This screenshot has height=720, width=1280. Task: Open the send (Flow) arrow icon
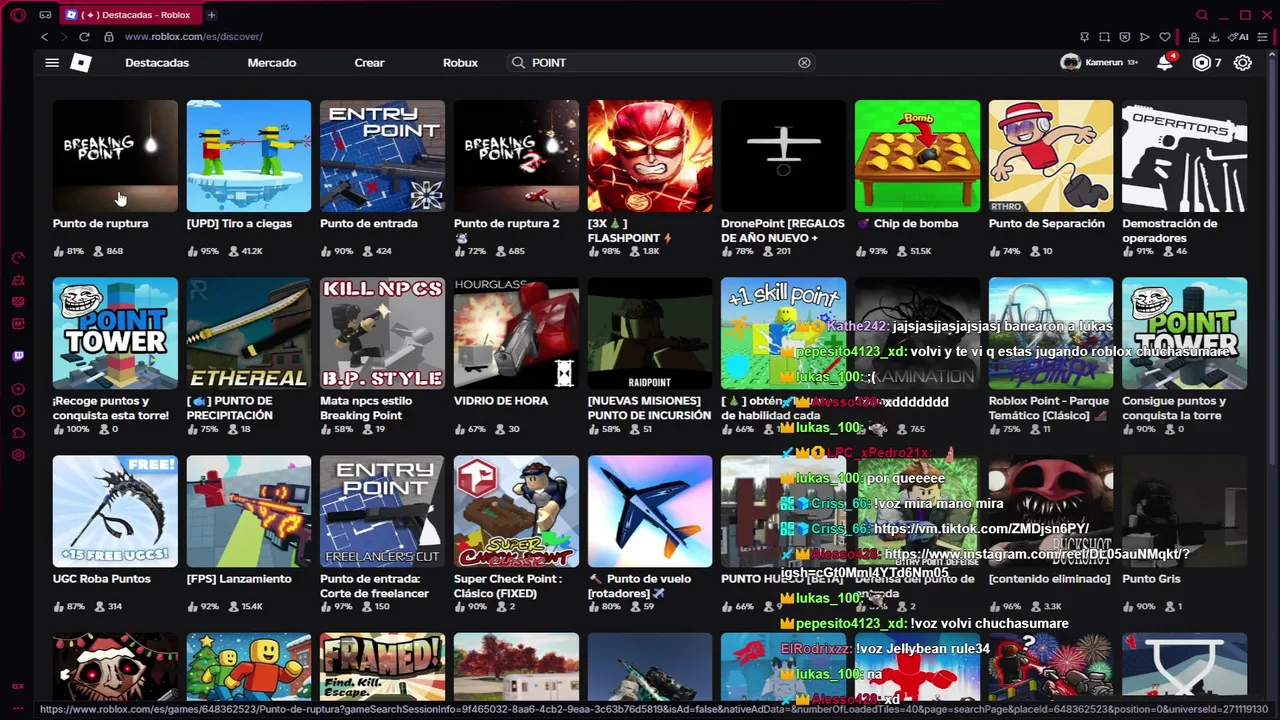(1145, 37)
